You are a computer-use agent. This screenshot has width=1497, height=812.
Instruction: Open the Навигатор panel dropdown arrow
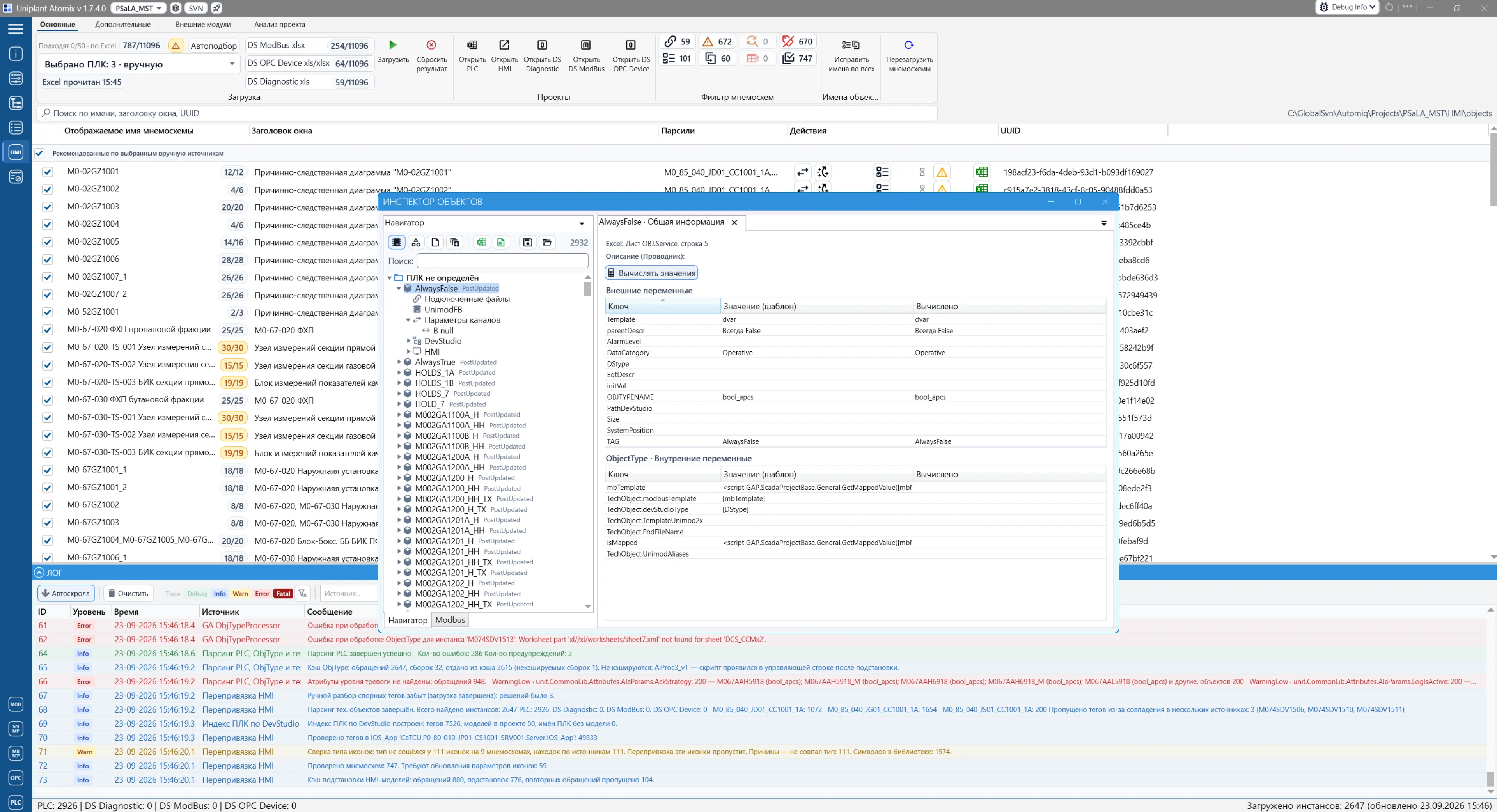(582, 223)
